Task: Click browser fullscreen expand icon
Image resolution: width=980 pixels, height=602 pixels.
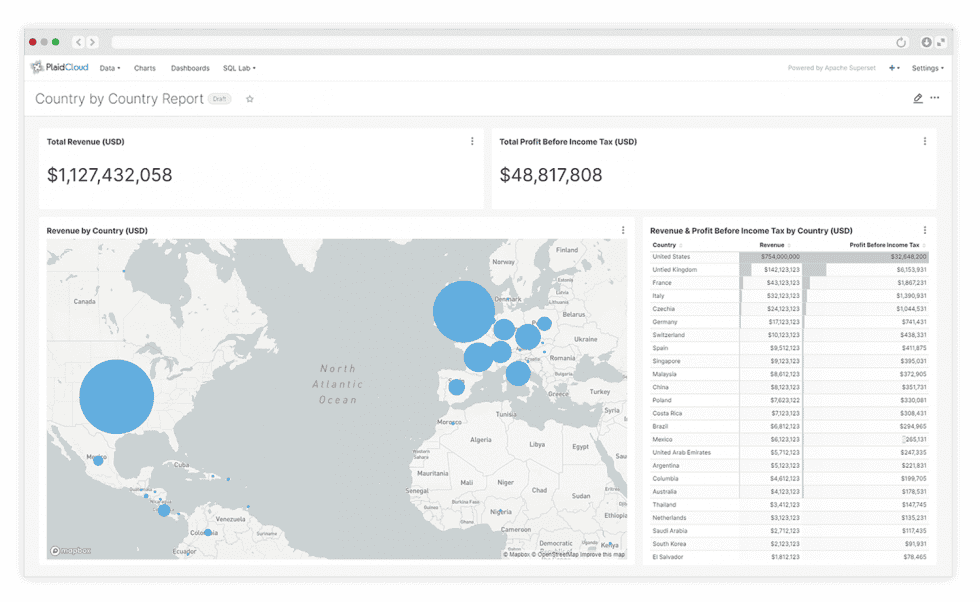Action: coord(941,42)
